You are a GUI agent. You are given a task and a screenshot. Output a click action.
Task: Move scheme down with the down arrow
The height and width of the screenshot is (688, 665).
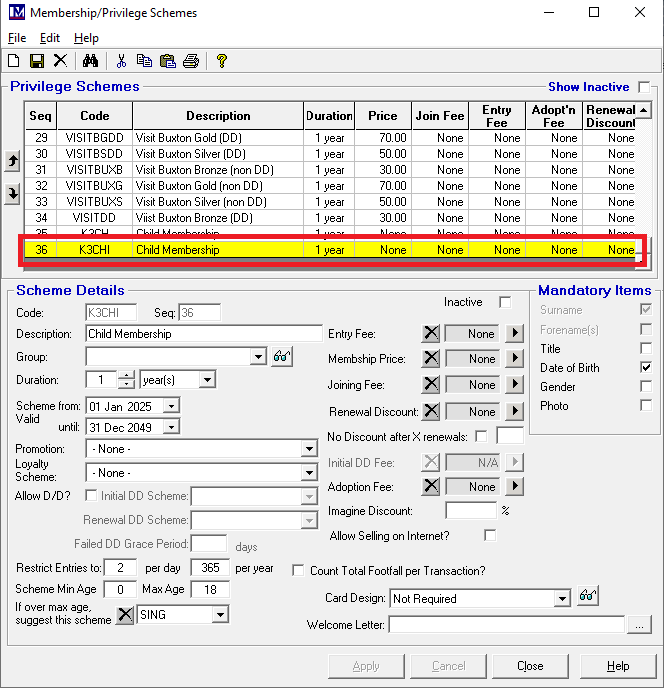click(12, 194)
